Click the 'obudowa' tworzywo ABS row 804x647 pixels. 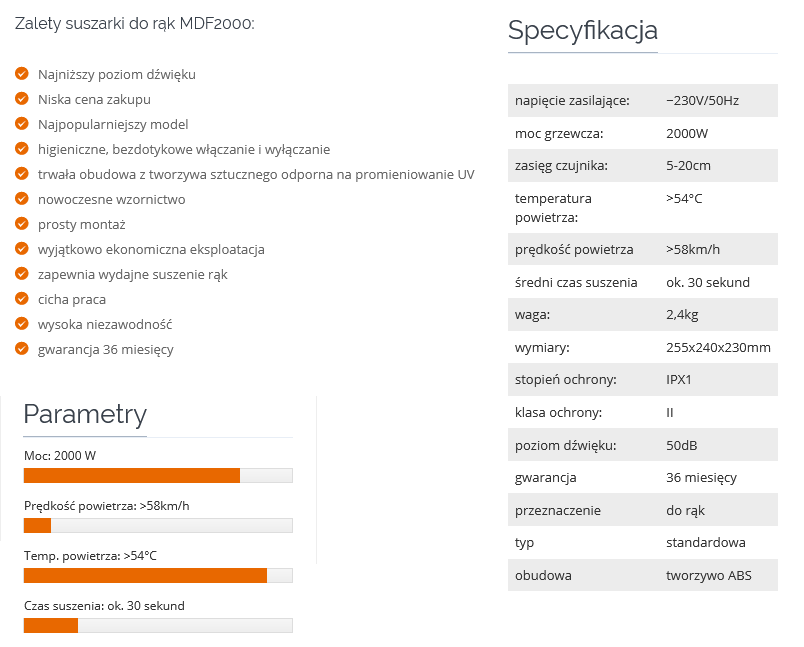pyautogui.click(x=642, y=576)
